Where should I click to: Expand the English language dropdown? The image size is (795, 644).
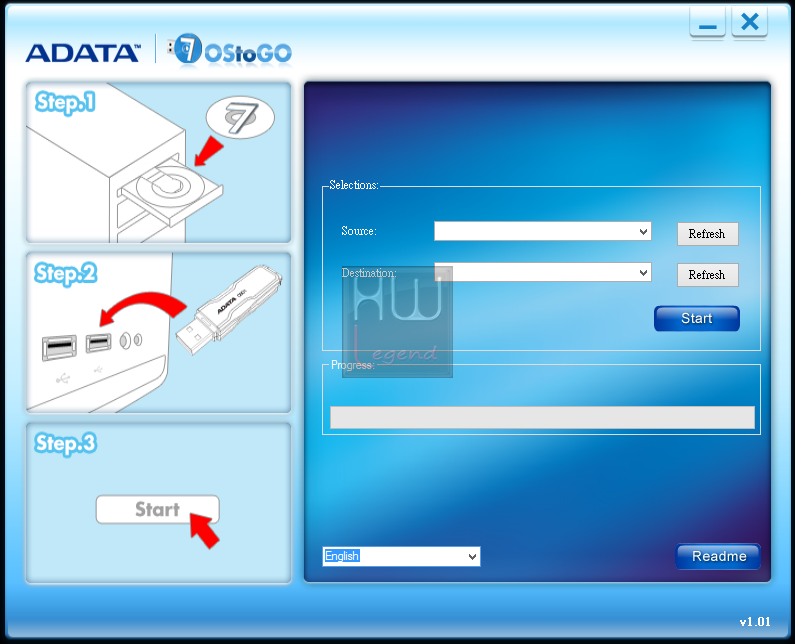(x=401, y=556)
